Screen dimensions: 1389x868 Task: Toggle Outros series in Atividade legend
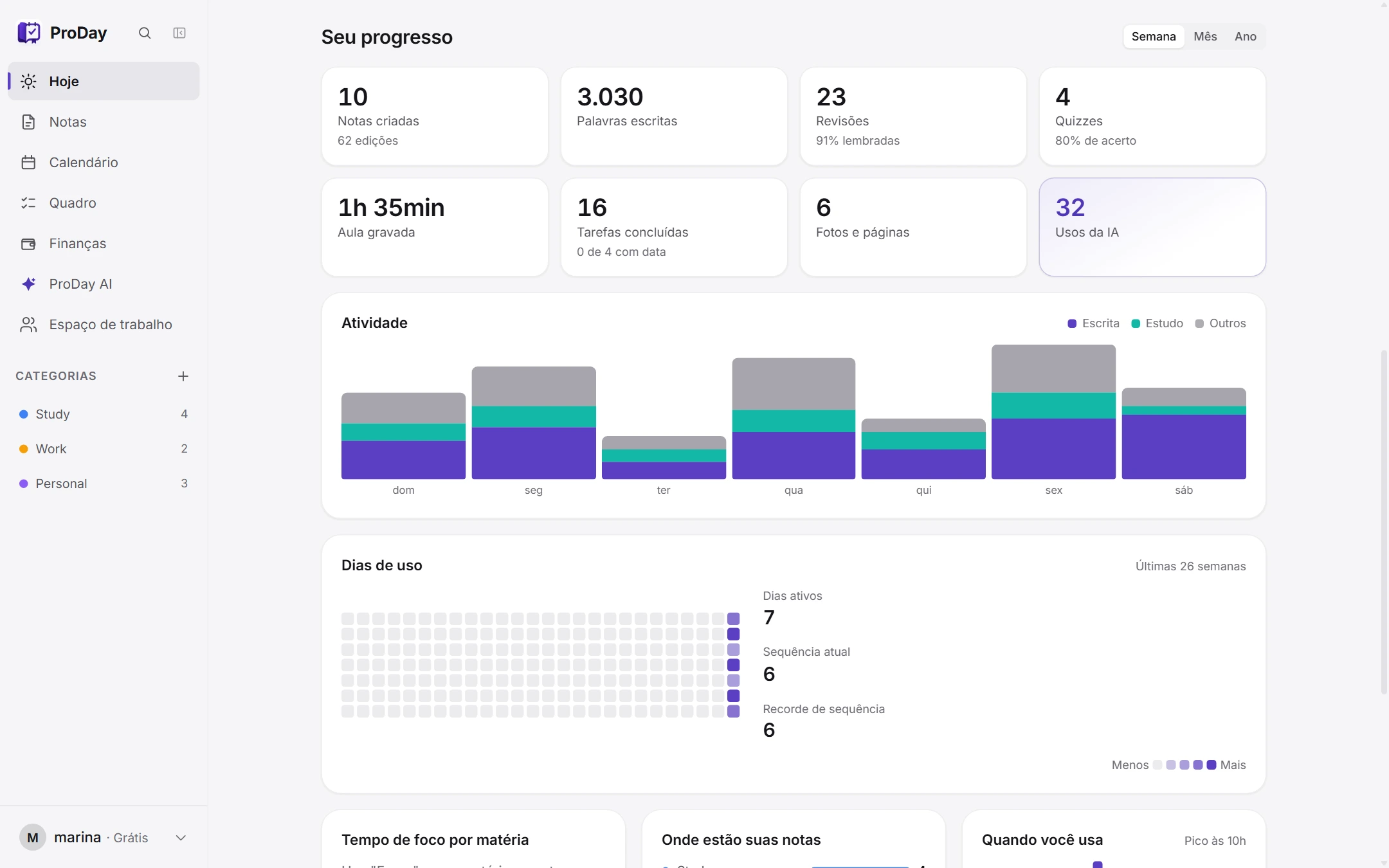(x=1221, y=323)
